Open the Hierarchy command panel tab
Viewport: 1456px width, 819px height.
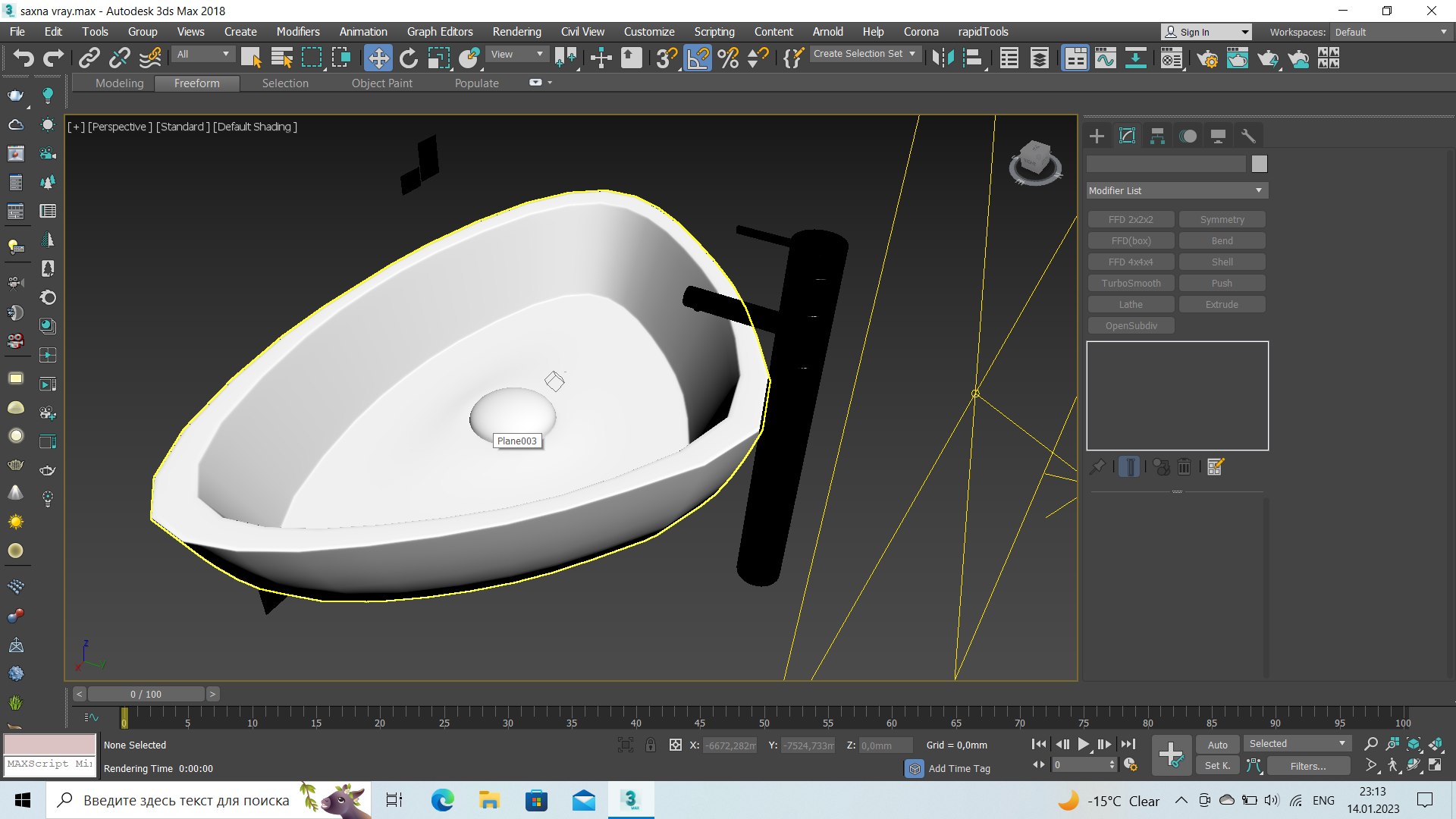(x=1157, y=136)
